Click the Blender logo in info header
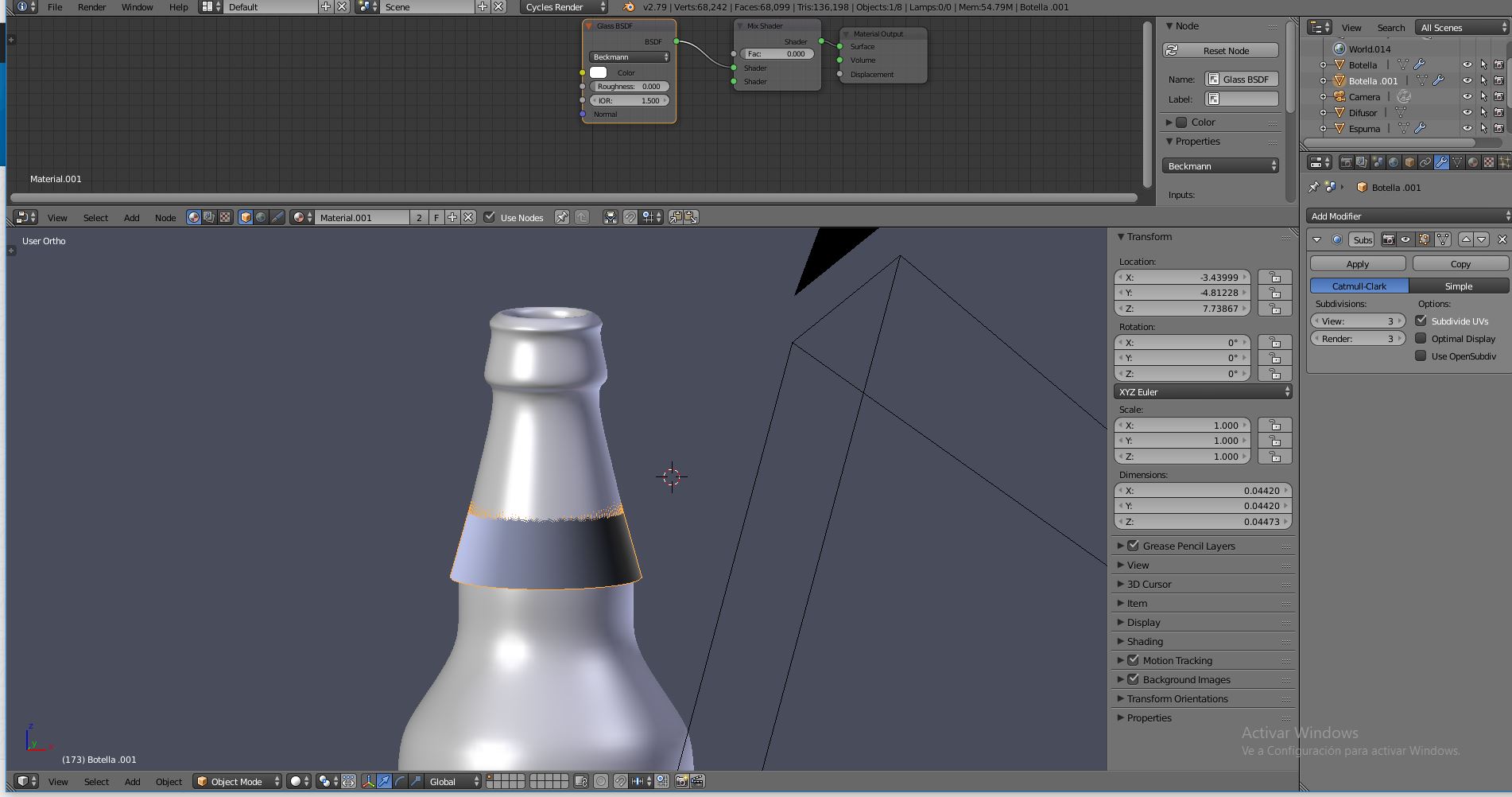 (x=628, y=6)
